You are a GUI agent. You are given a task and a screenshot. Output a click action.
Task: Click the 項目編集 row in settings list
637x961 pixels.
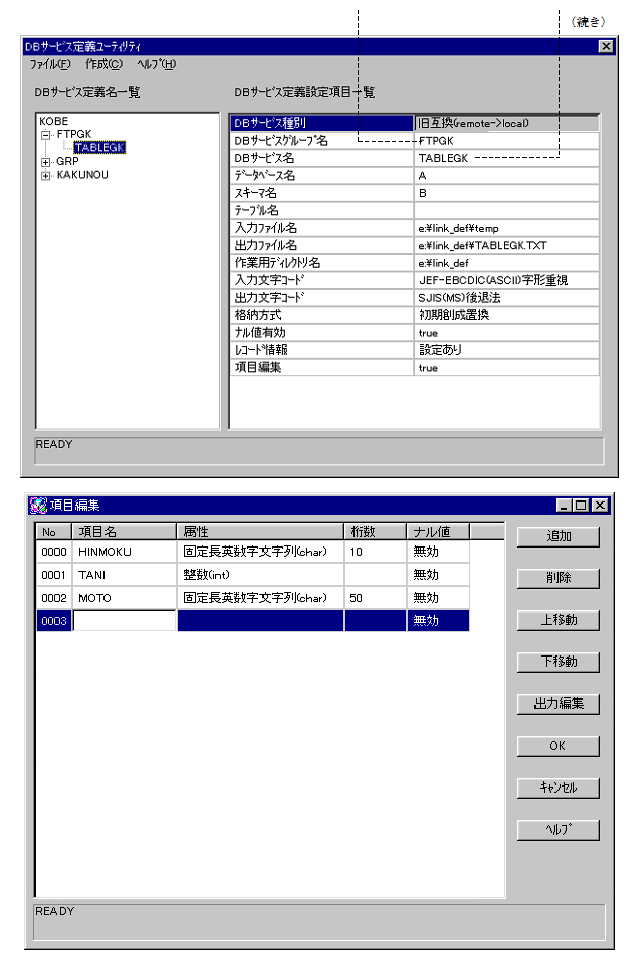(x=415, y=367)
